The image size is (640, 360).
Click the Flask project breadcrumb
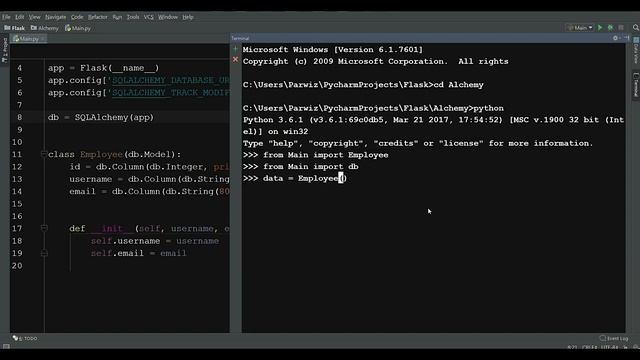(x=15, y=28)
